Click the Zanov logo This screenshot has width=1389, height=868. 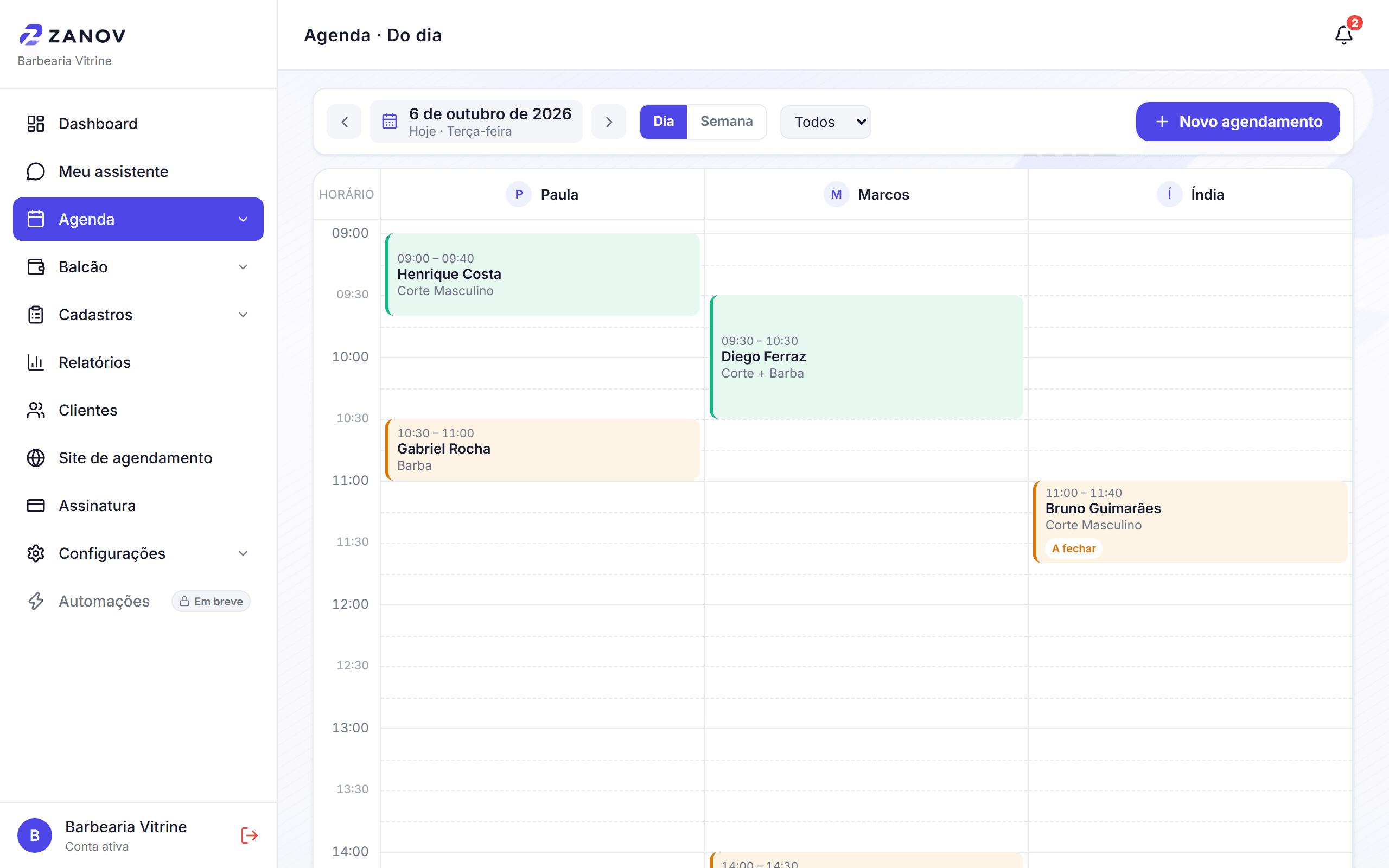72,35
